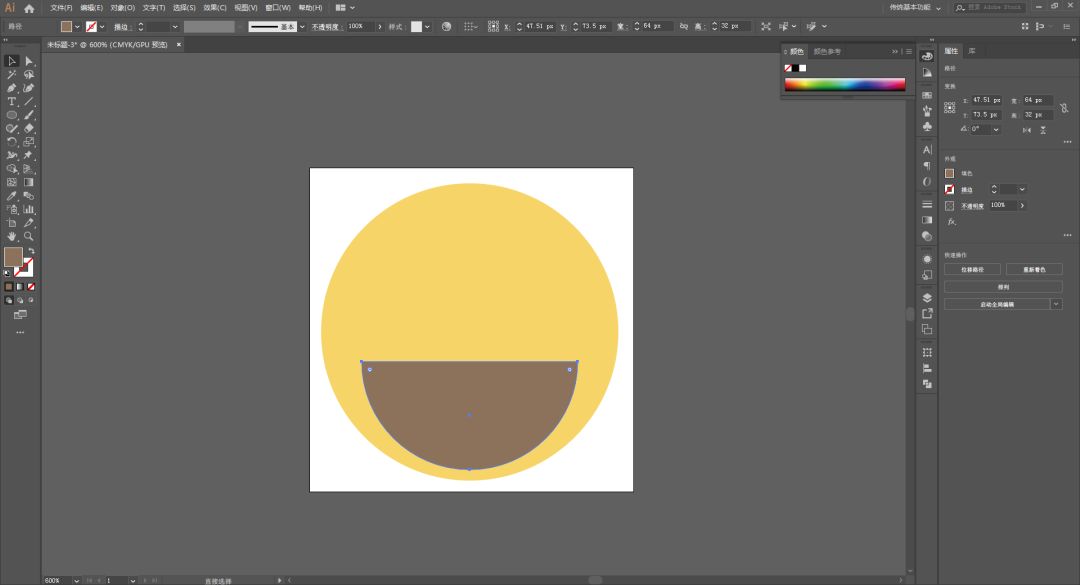Image resolution: width=1080 pixels, height=585 pixels.
Task: Click the 位移路径 button
Action: [972, 269]
